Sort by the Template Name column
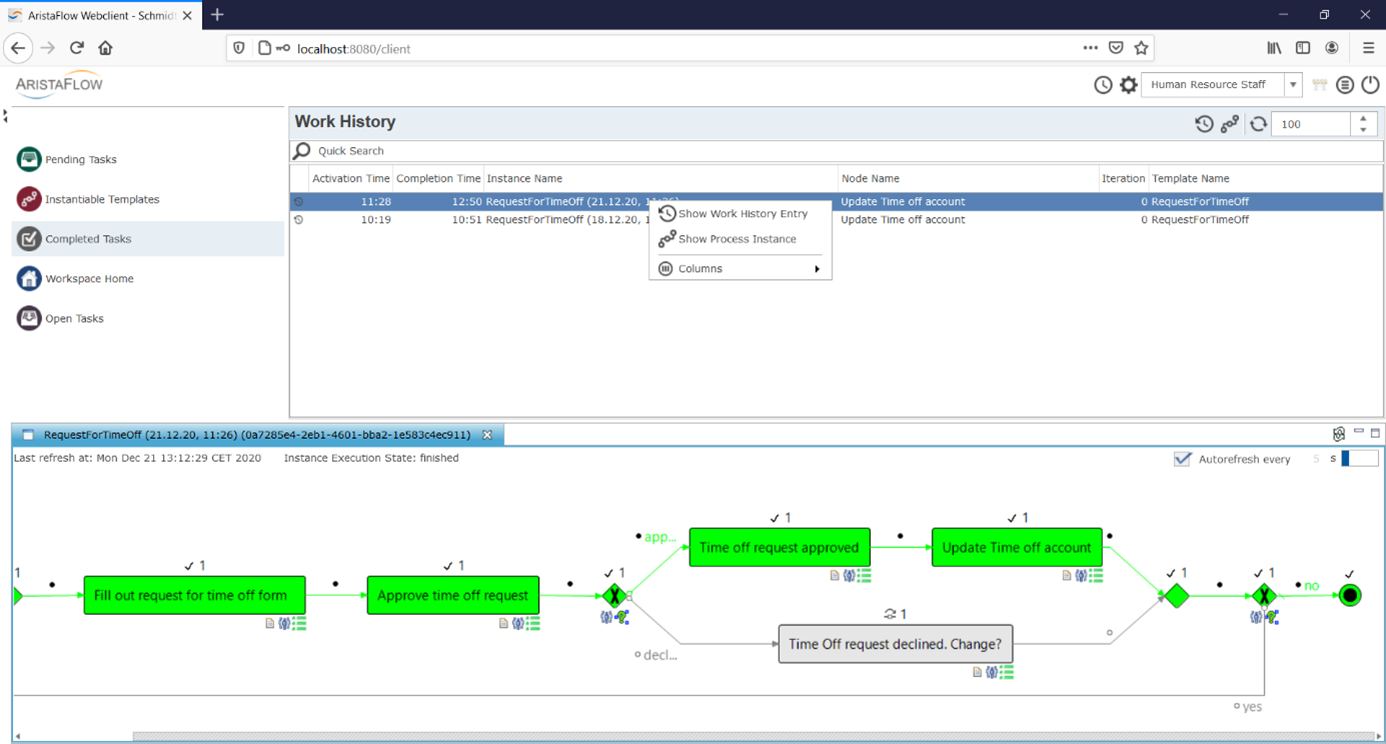 click(1265, 178)
